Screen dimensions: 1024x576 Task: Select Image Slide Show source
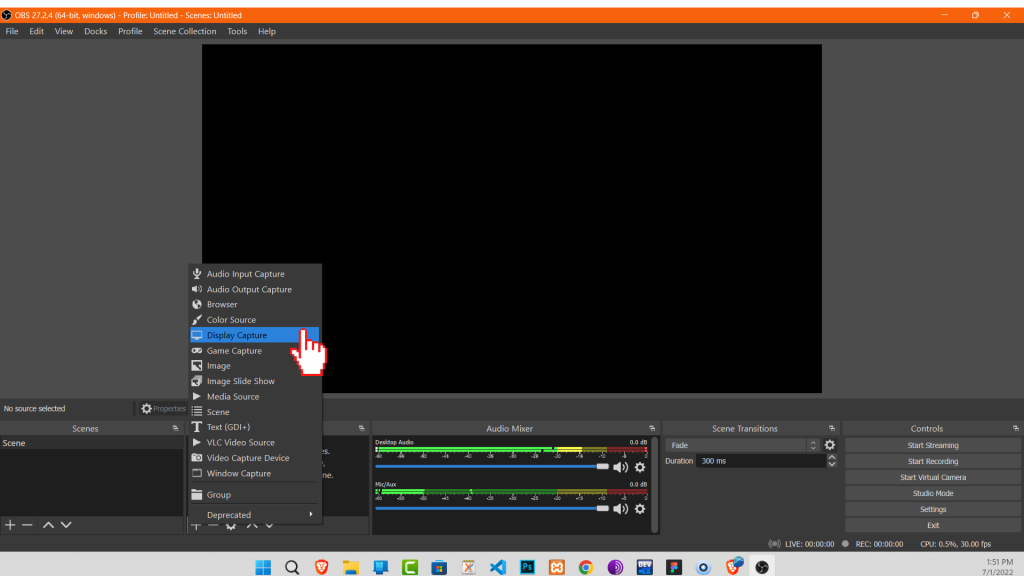click(x=255, y=381)
